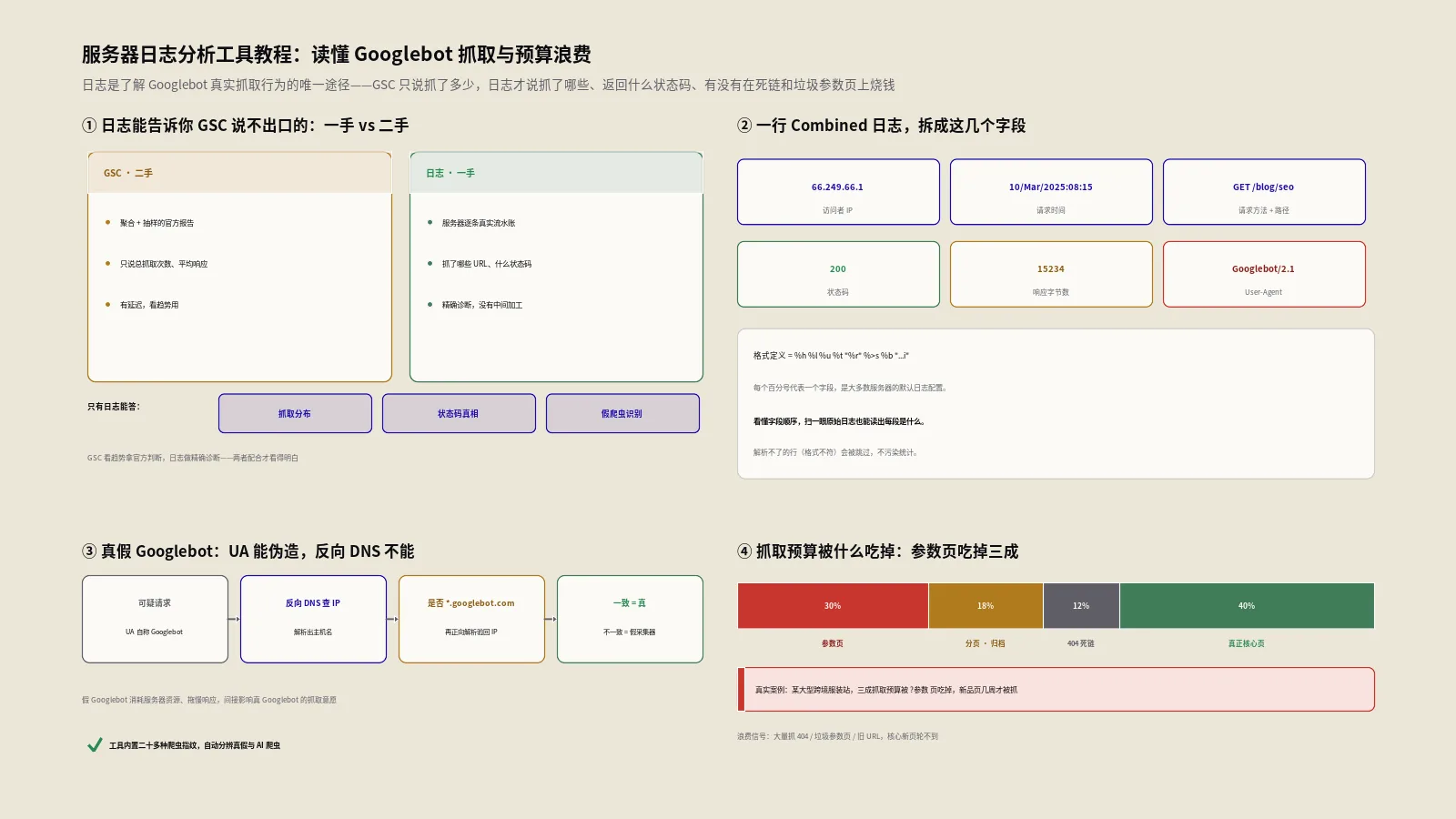This screenshot has height=819, width=1456.
Task: Click the gray 12% bar segment
Action: tap(1081, 606)
